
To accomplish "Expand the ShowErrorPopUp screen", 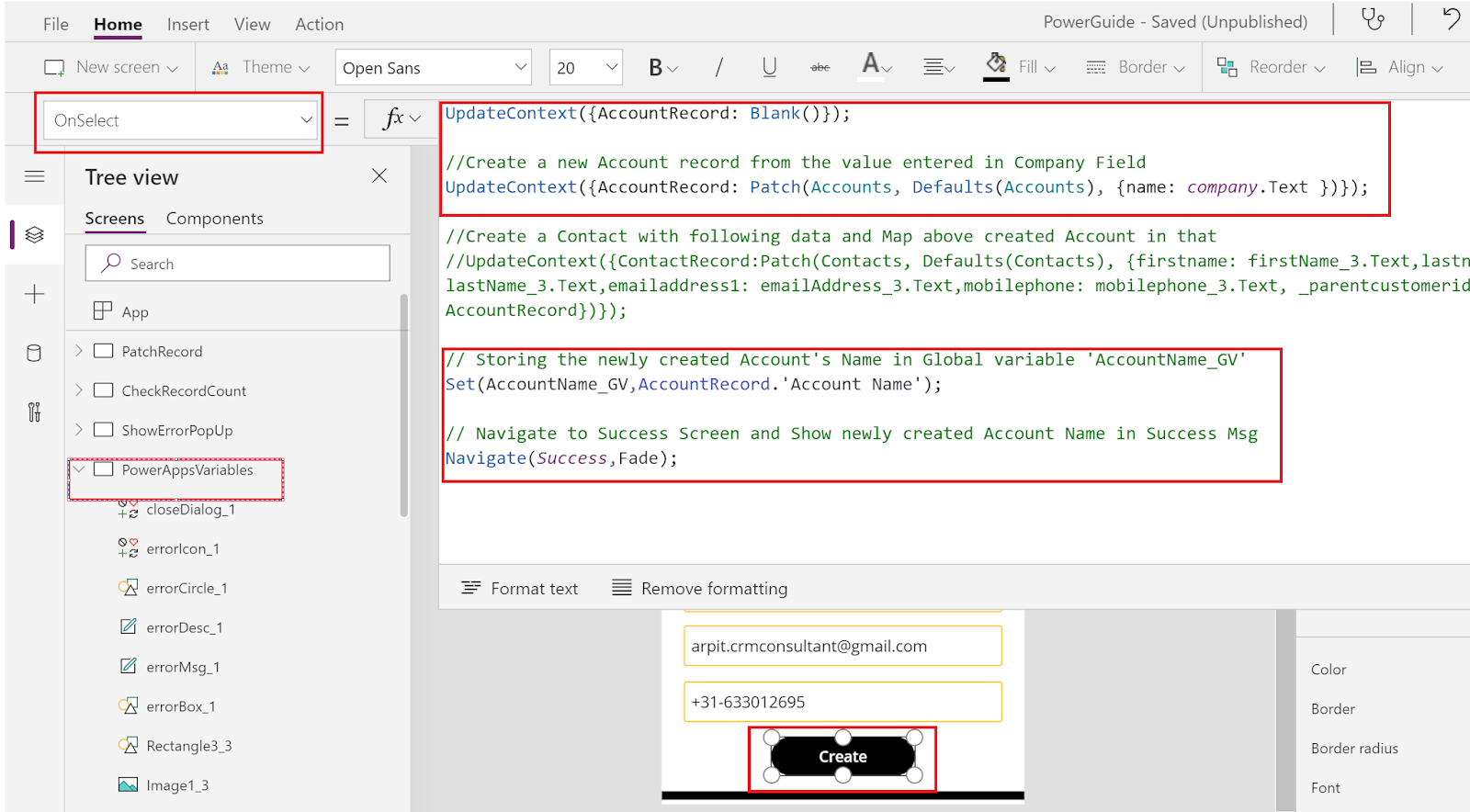I will [x=79, y=430].
